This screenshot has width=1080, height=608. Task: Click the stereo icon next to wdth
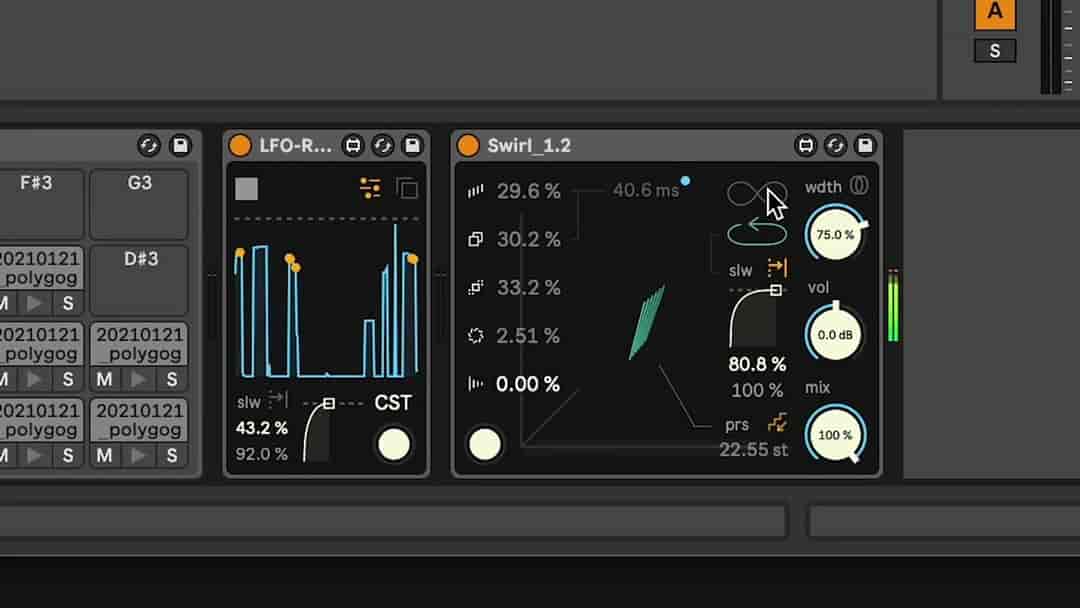click(x=859, y=186)
